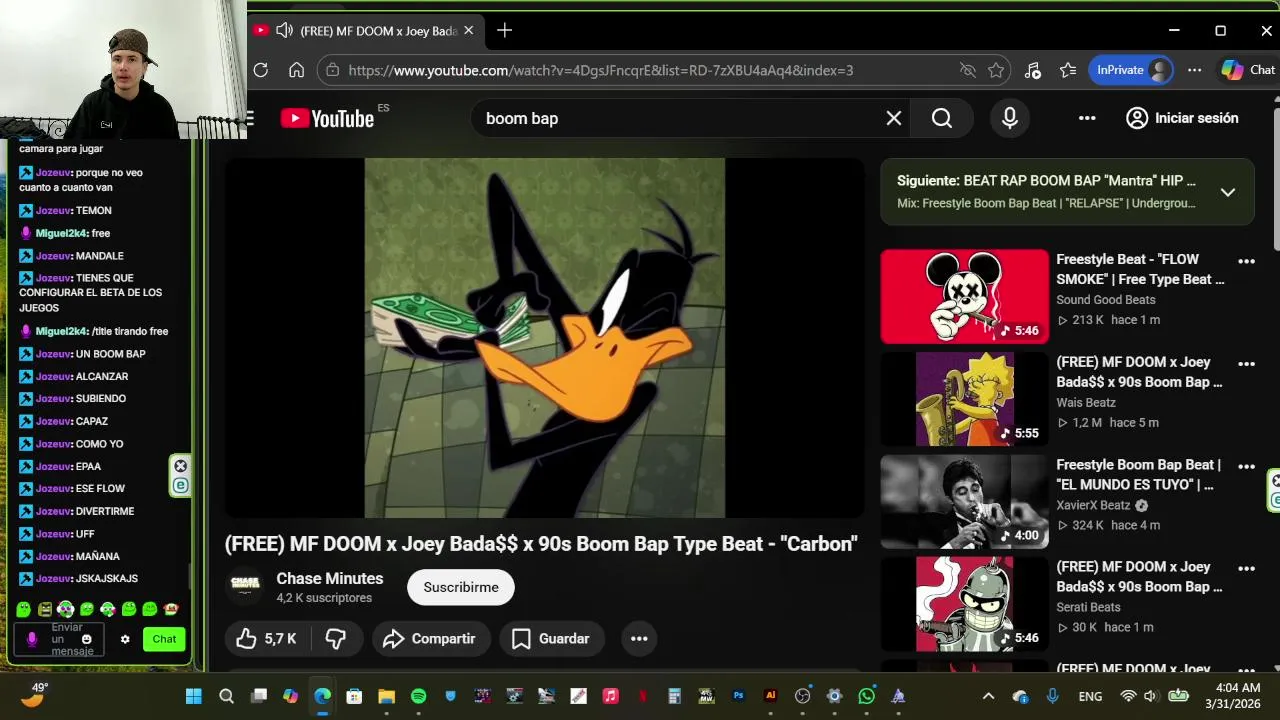Like the video with the thumbs-up button
This screenshot has width=1280, height=720.
click(267, 639)
